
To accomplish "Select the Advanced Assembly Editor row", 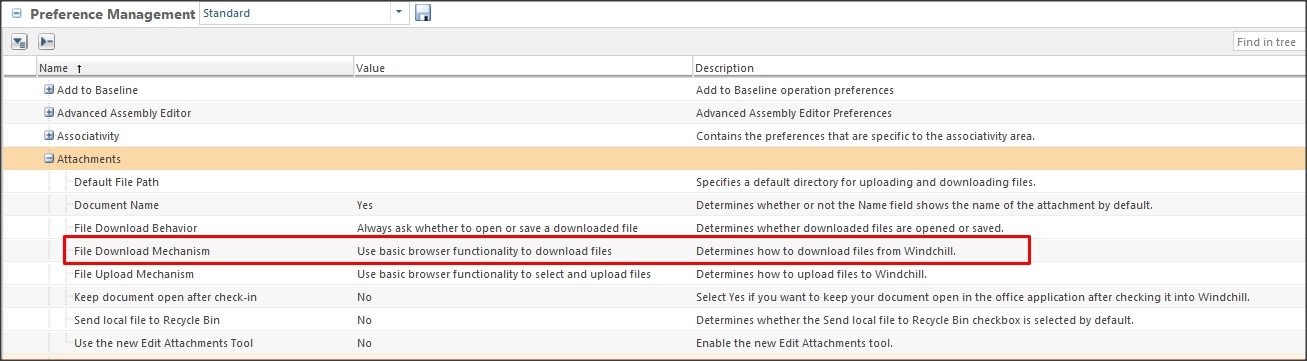I will (x=653, y=113).
